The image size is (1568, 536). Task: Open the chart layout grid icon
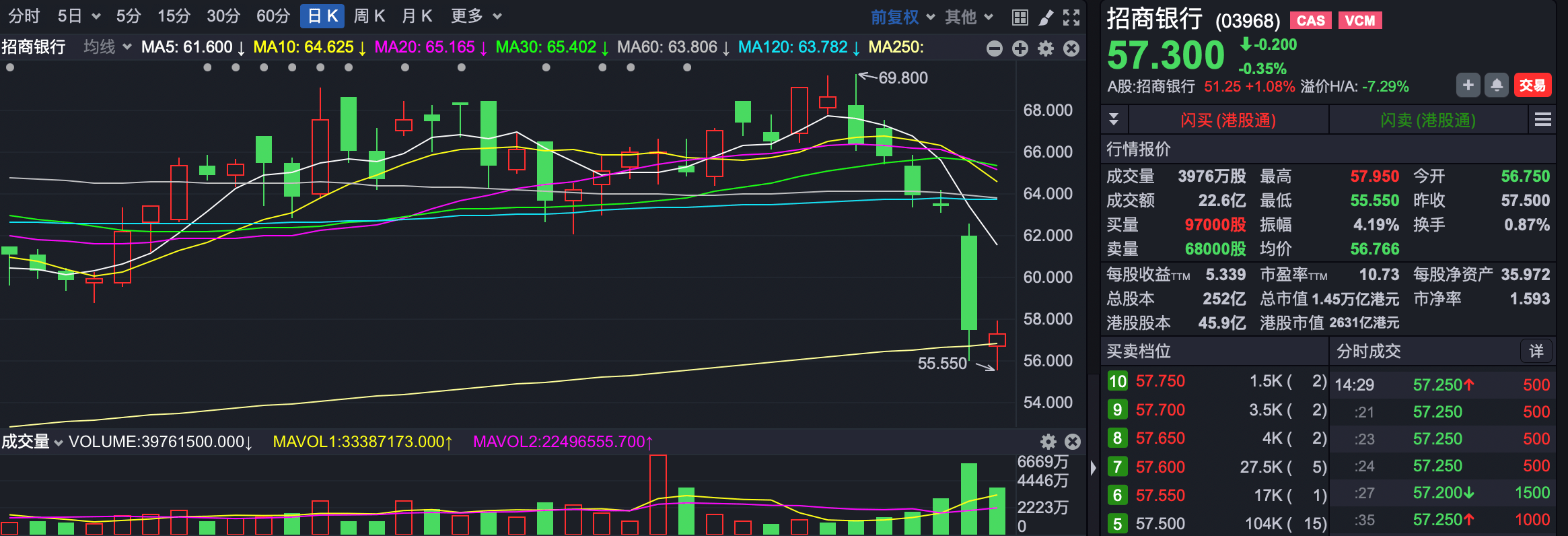coord(1020,18)
